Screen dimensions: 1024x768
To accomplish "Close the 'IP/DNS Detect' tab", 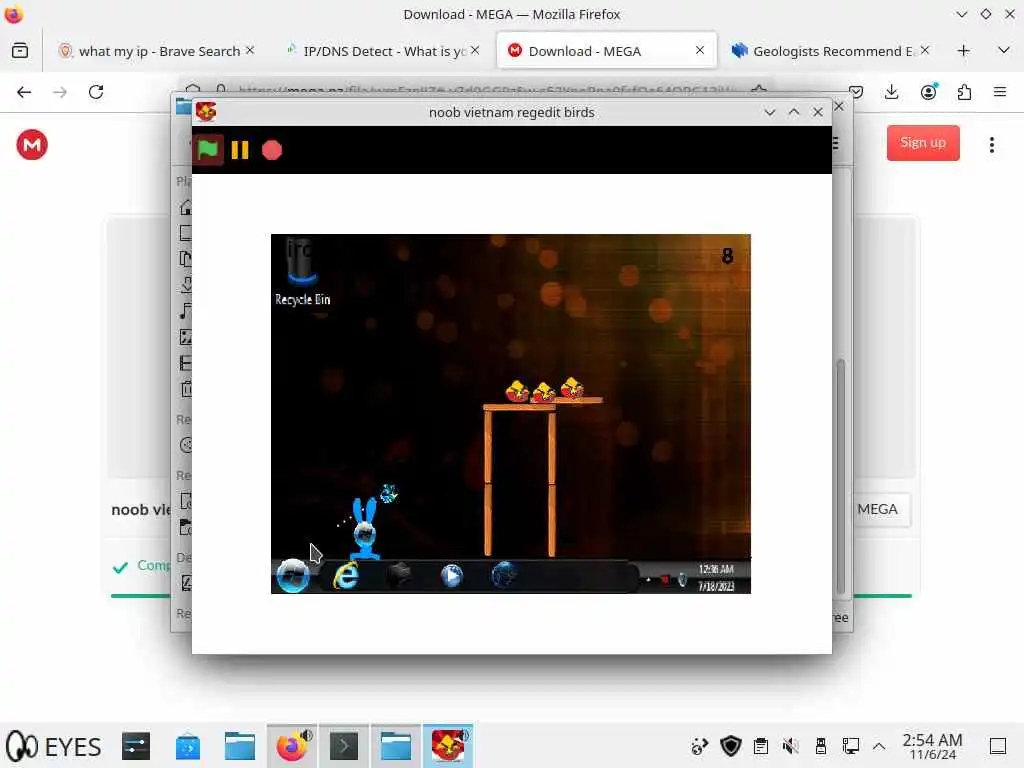I will pos(475,50).
